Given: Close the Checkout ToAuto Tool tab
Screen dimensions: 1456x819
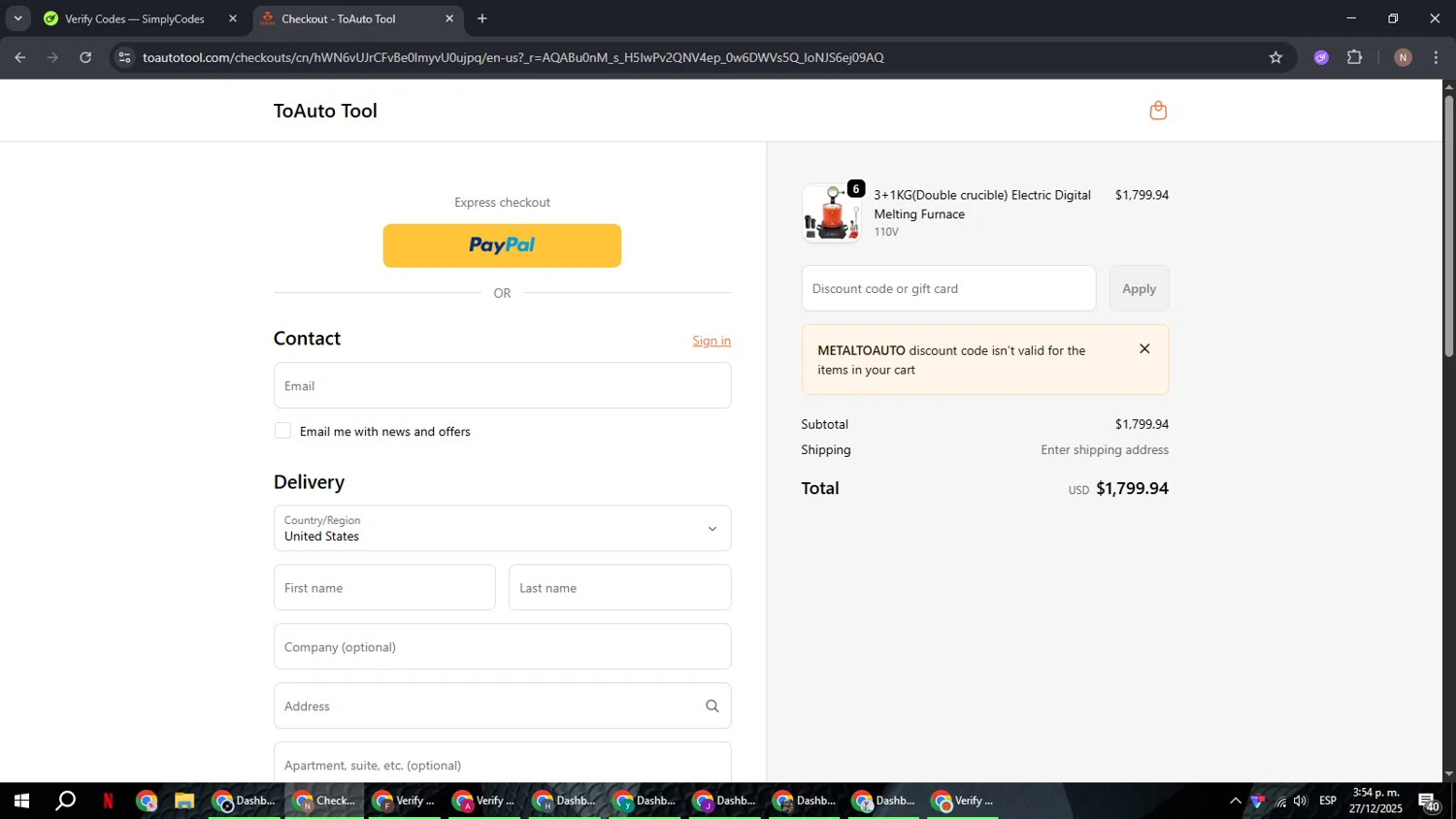Looking at the screenshot, I should (x=449, y=18).
